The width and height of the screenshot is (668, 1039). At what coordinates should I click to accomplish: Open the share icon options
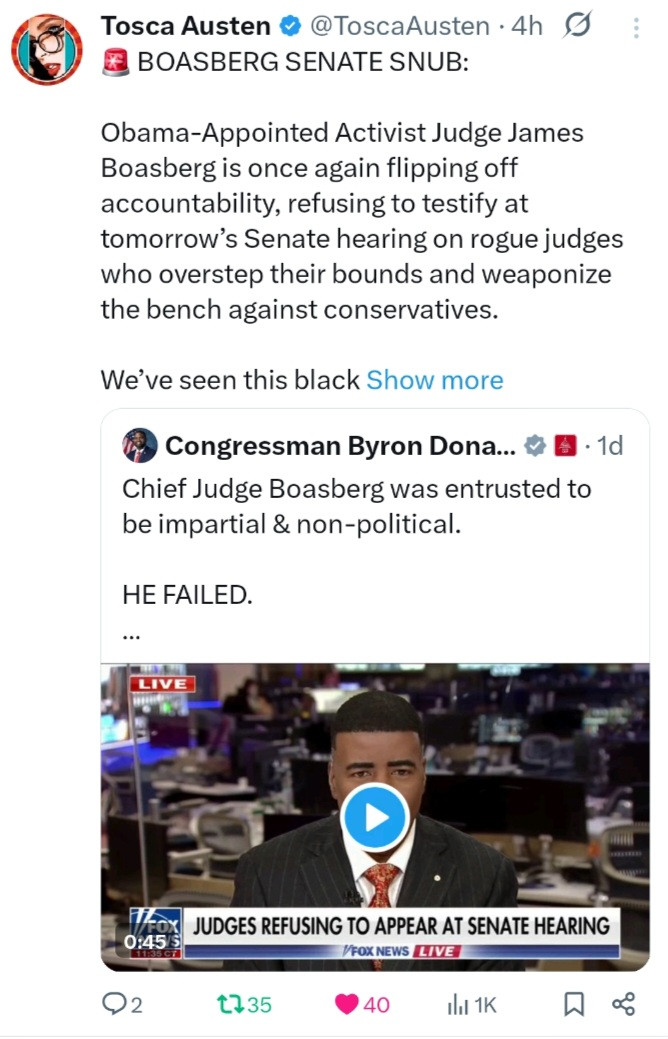coord(623,1004)
